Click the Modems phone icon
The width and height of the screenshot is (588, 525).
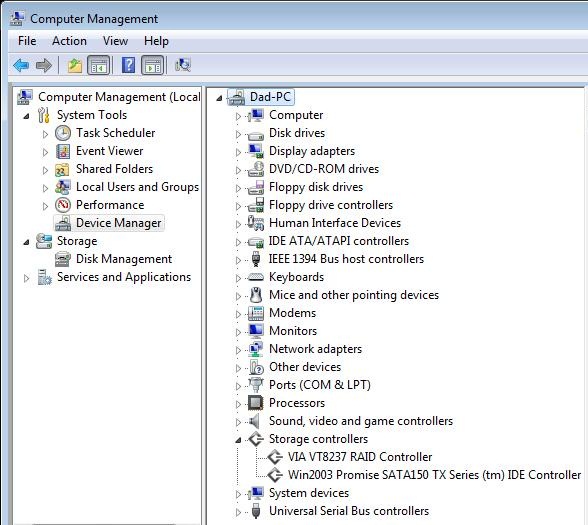pos(256,313)
